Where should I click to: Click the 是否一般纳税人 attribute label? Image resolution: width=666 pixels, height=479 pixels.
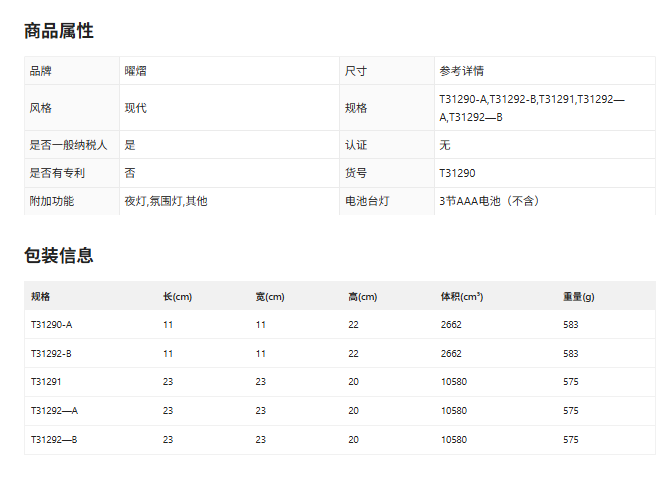(x=69, y=145)
